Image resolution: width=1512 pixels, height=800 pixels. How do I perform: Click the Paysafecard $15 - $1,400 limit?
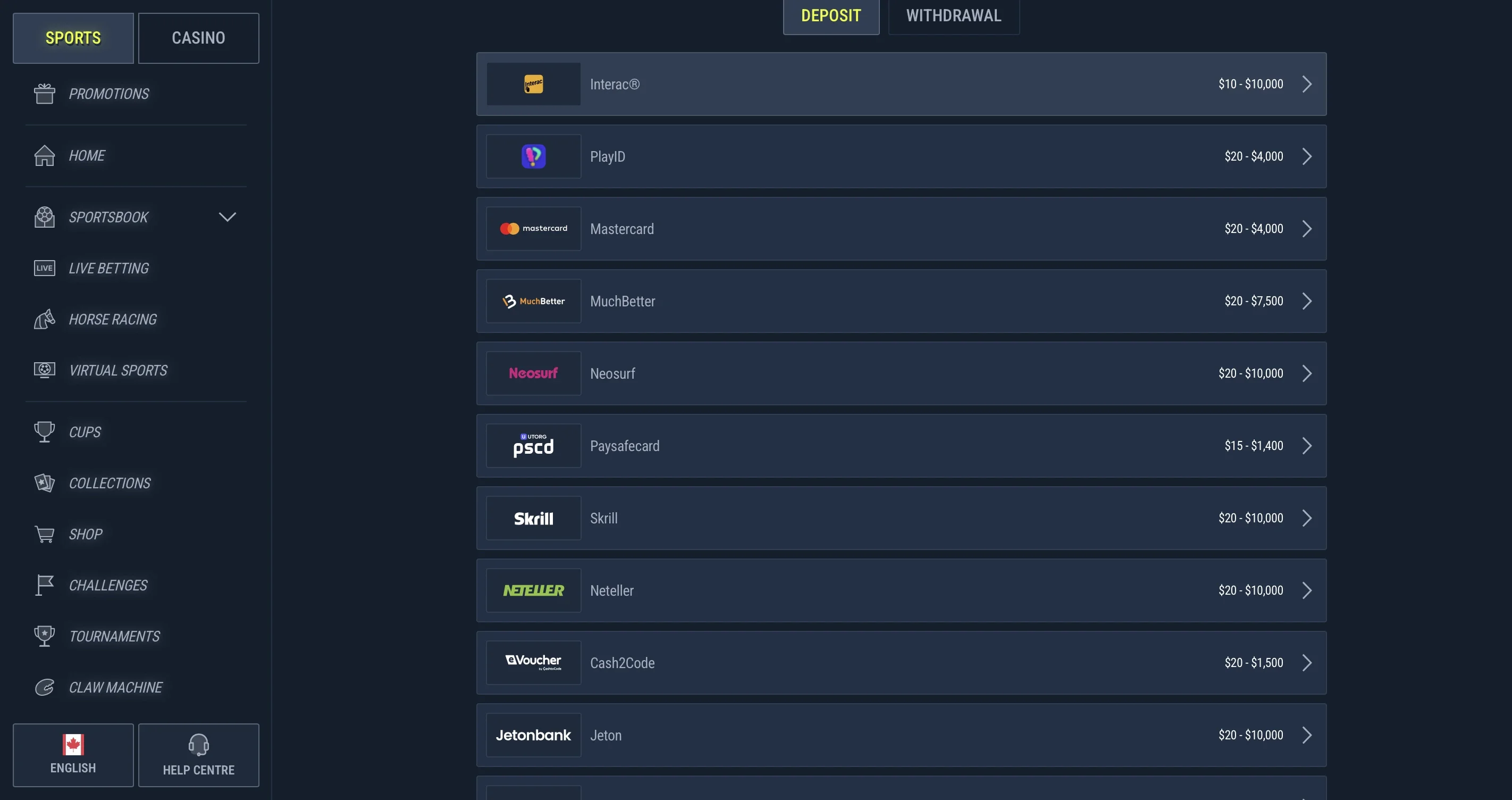pyautogui.click(x=1254, y=446)
